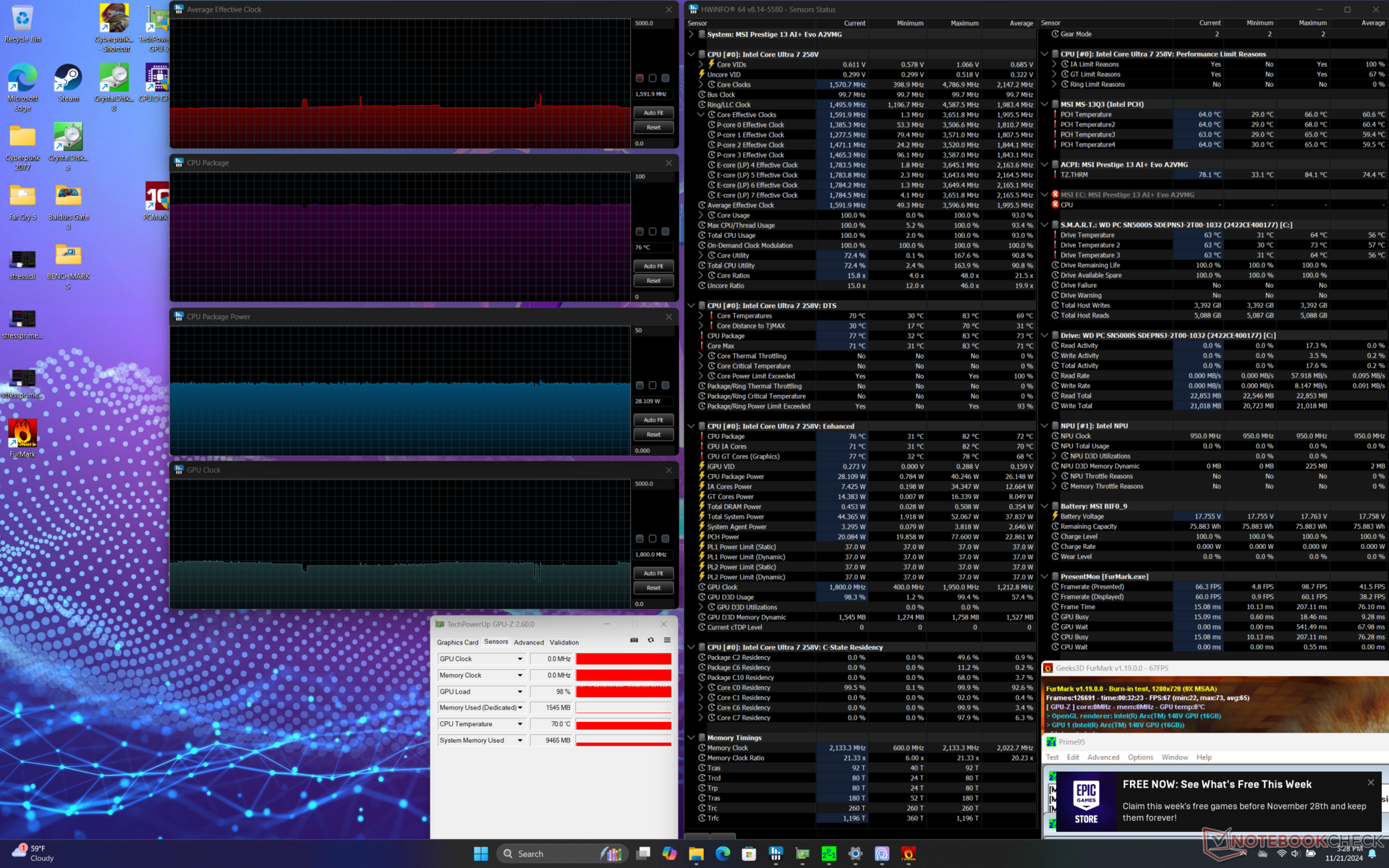Click the Prime95 icon in the taskbar
Image resolution: width=1389 pixels, height=868 pixels.
point(829,854)
